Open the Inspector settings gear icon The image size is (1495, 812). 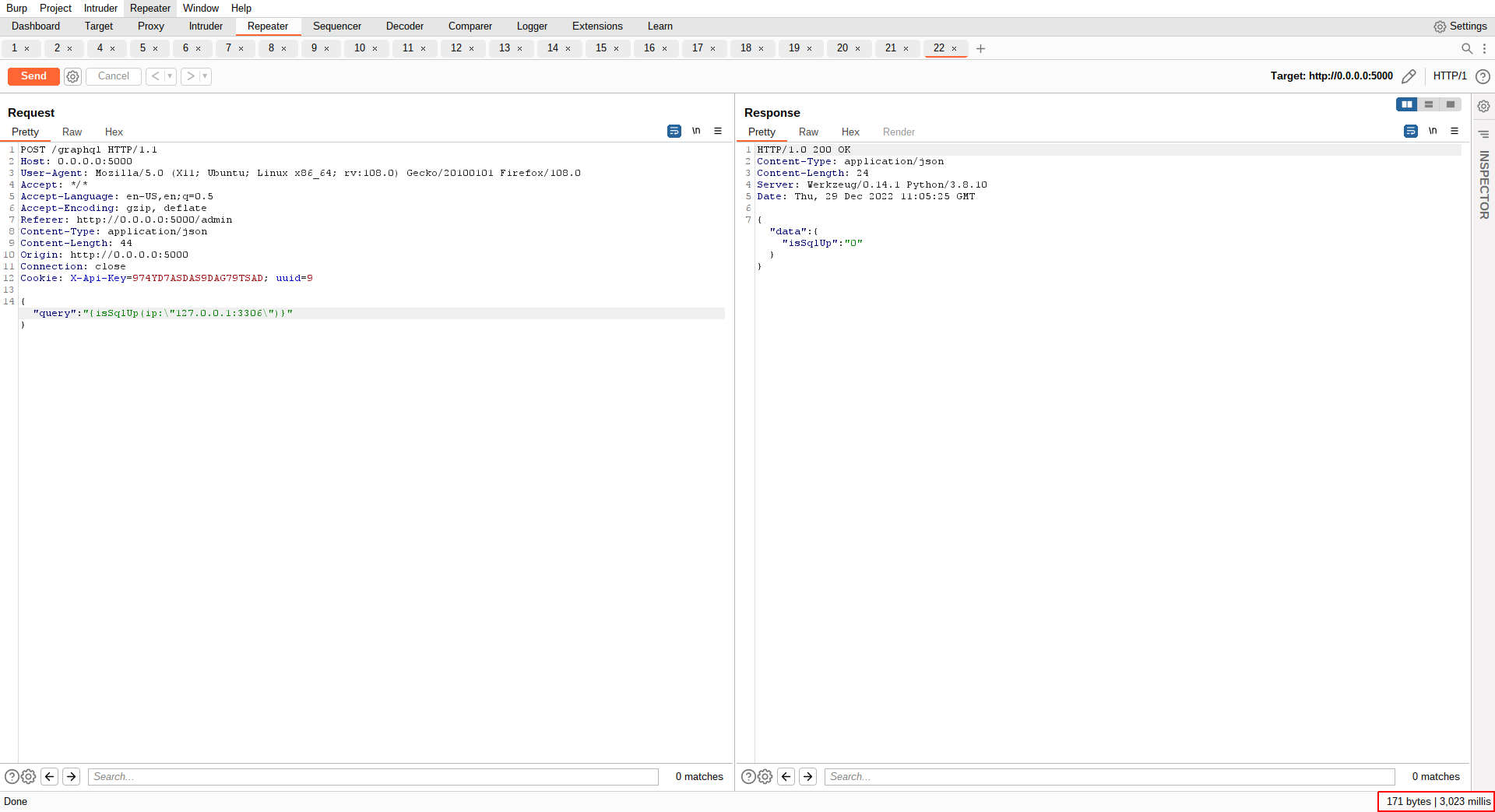click(1483, 107)
